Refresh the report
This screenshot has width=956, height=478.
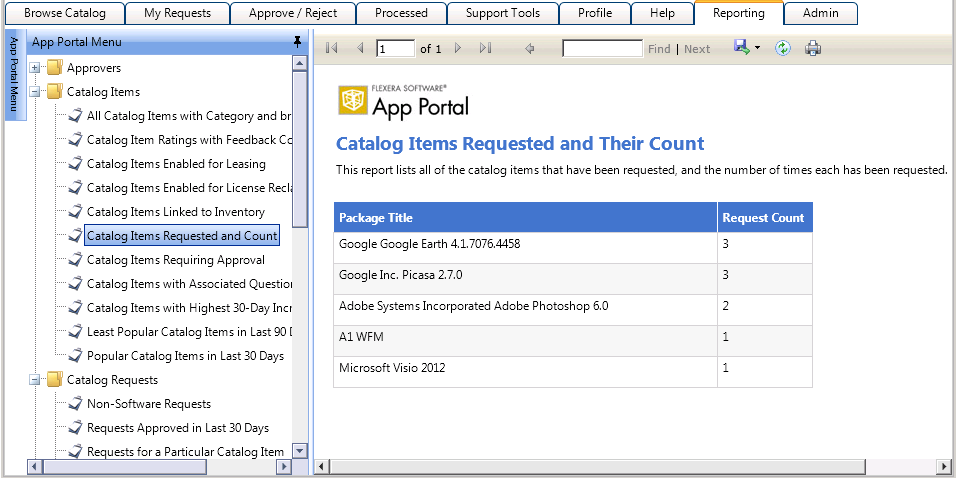point(783,48)
